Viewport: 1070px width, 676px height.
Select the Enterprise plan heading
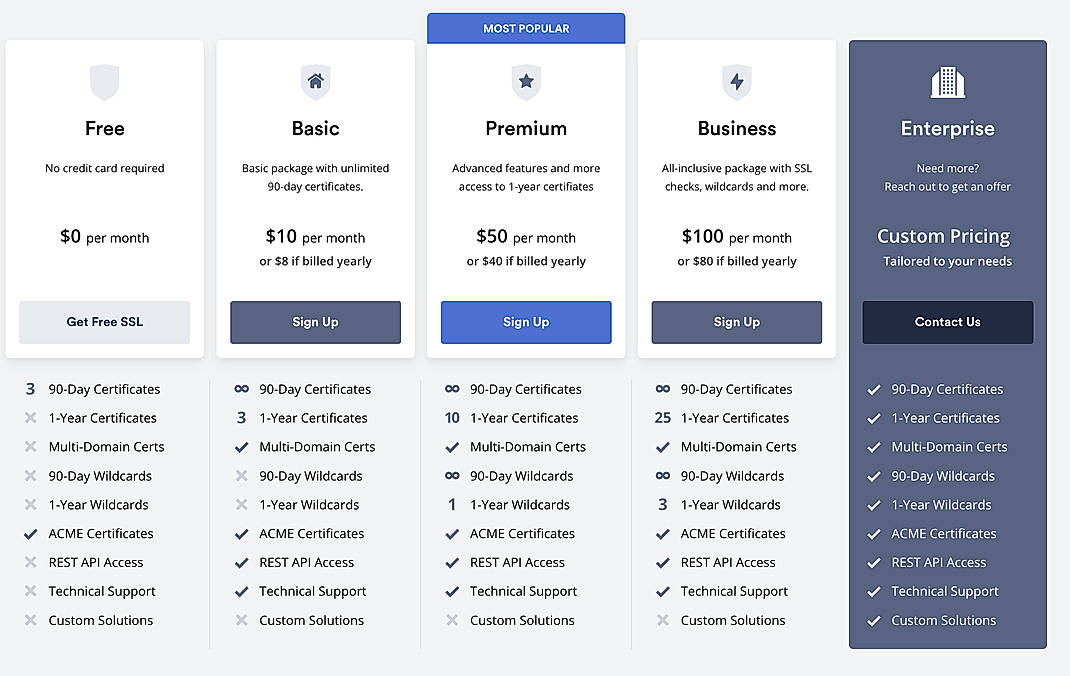(x=947, y=128)
